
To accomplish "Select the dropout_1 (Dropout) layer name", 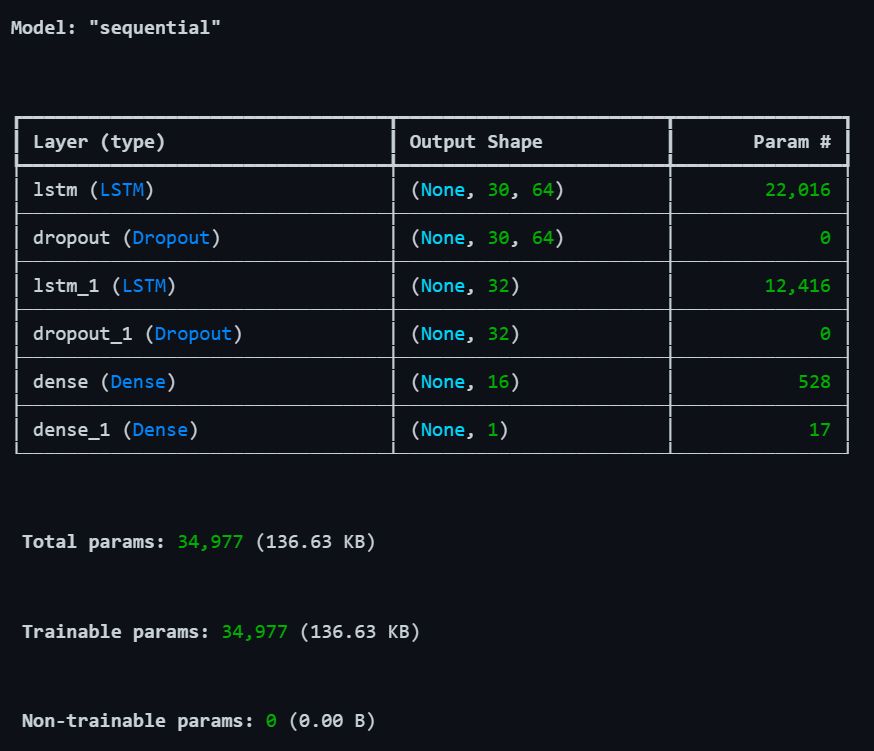I will pos(137,334).
